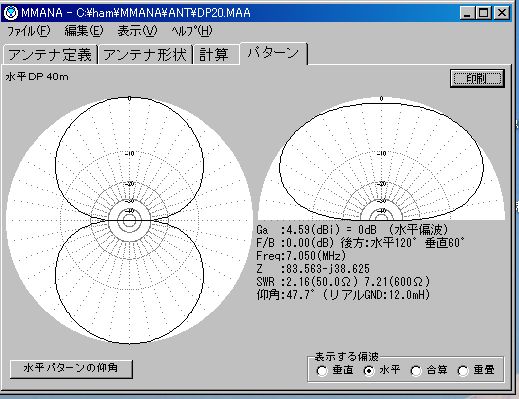Open the ヘルプ(H) menu

[192, 31]
